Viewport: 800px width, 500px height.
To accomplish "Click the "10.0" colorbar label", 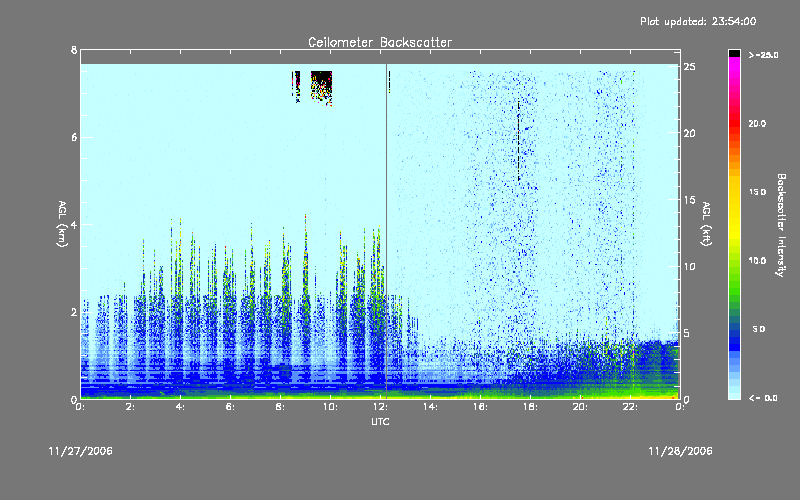I will pos(757,261).
